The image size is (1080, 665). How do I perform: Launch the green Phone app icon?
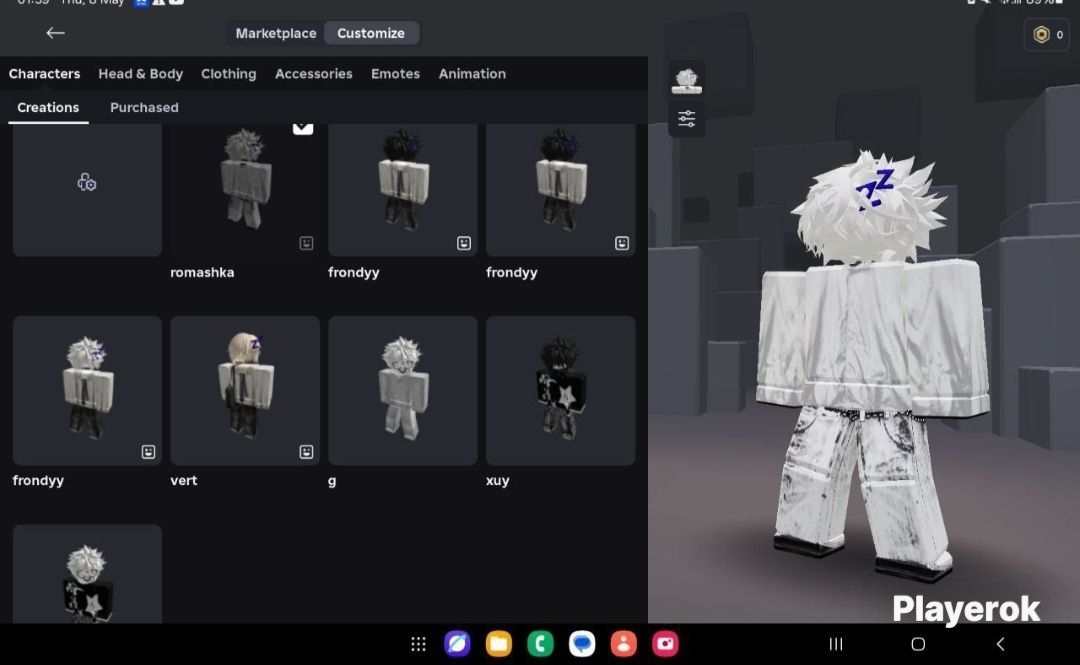click(x=540, y=644)
